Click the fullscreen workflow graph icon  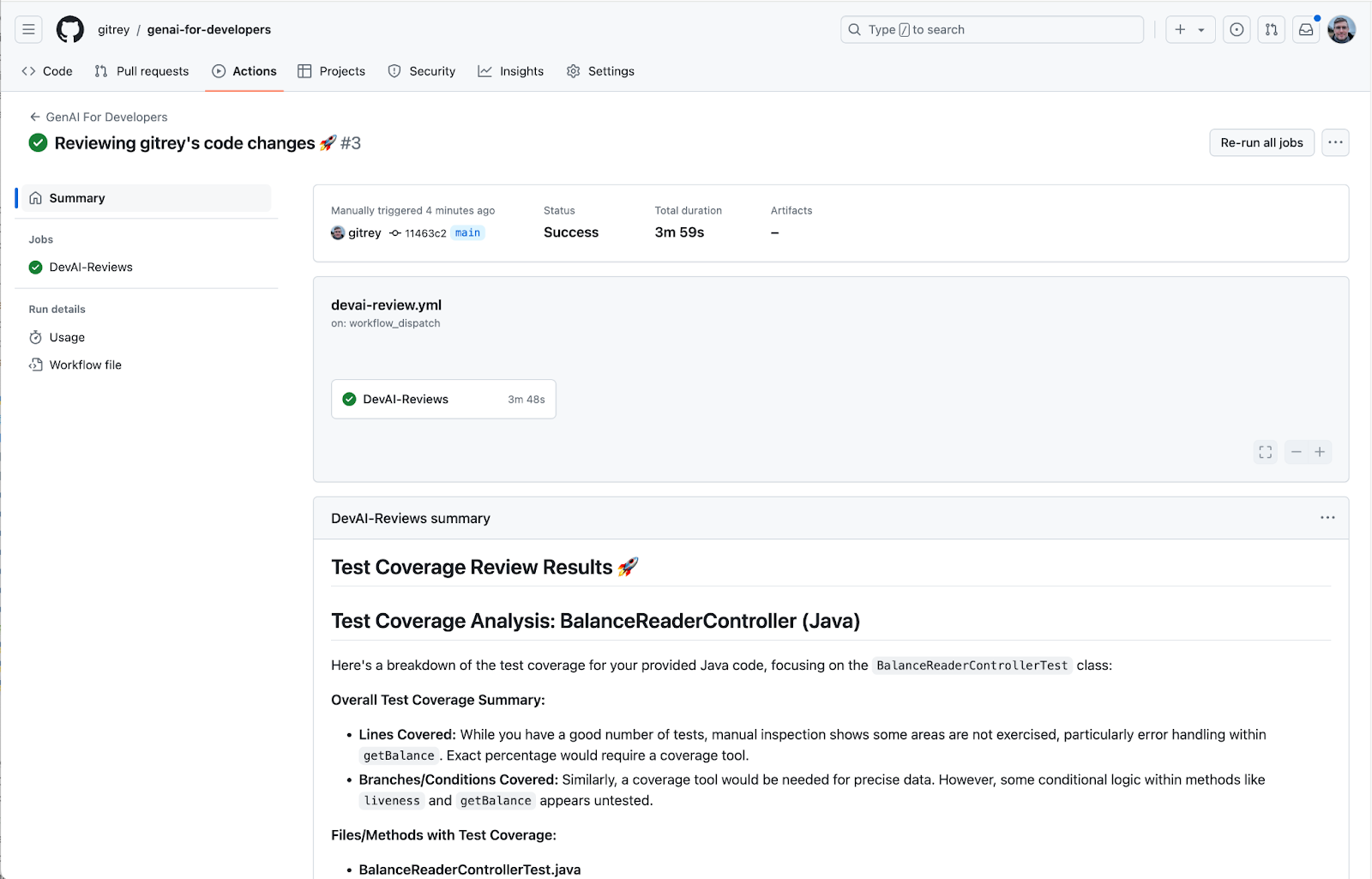tap(1265, 452)
